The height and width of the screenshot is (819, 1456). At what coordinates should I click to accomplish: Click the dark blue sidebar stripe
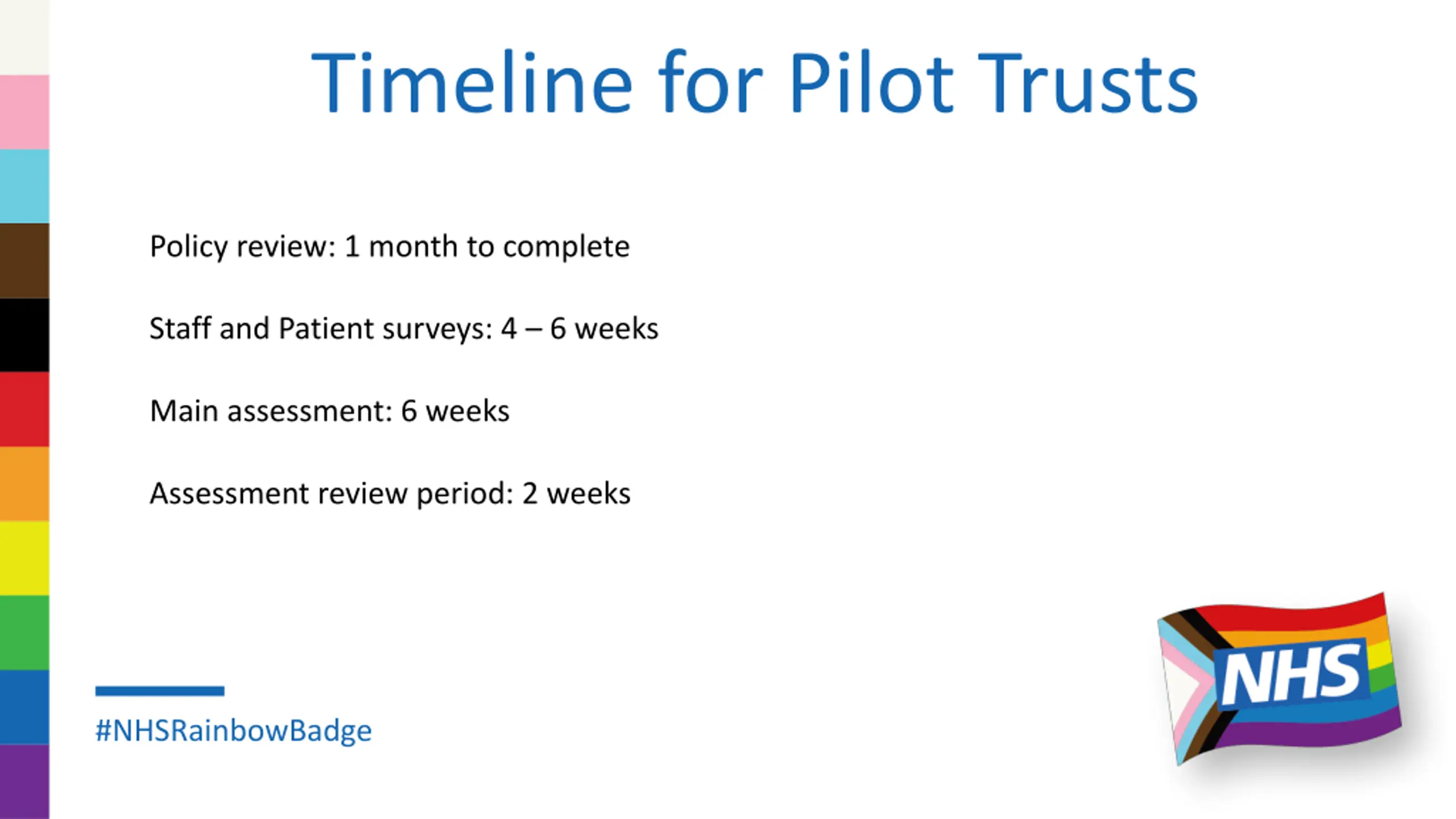click(x=24, y=708)
